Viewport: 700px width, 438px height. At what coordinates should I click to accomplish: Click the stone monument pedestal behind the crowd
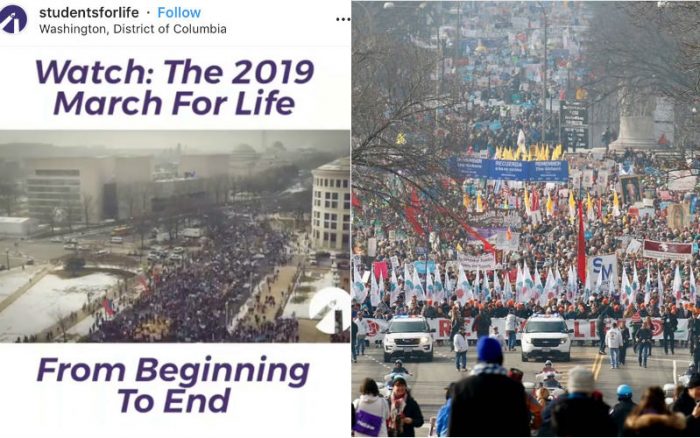[x=635, y=121]
